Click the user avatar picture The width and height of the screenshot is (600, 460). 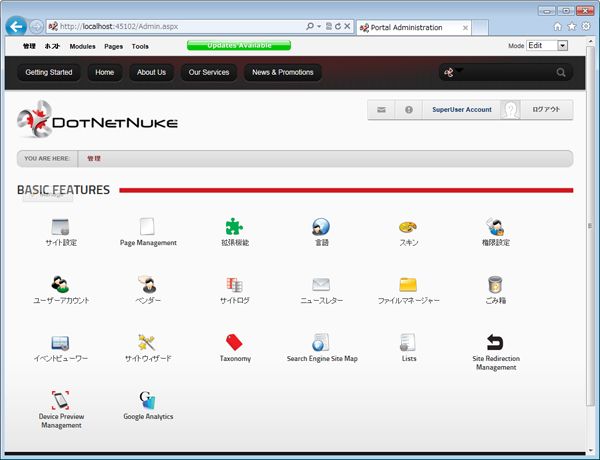click(510, 110)
